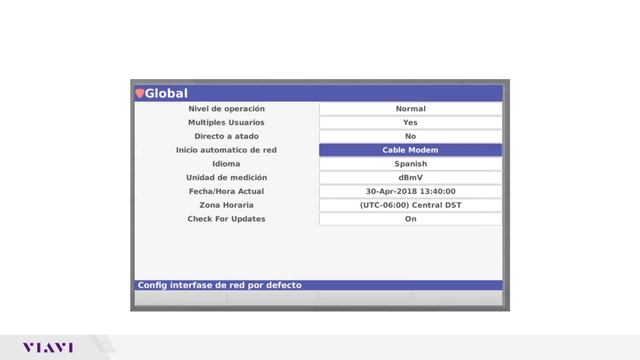This screenshot has height=360, width=640.
Task: Click the Unidad de medición label
Action: tap(227, 178)
